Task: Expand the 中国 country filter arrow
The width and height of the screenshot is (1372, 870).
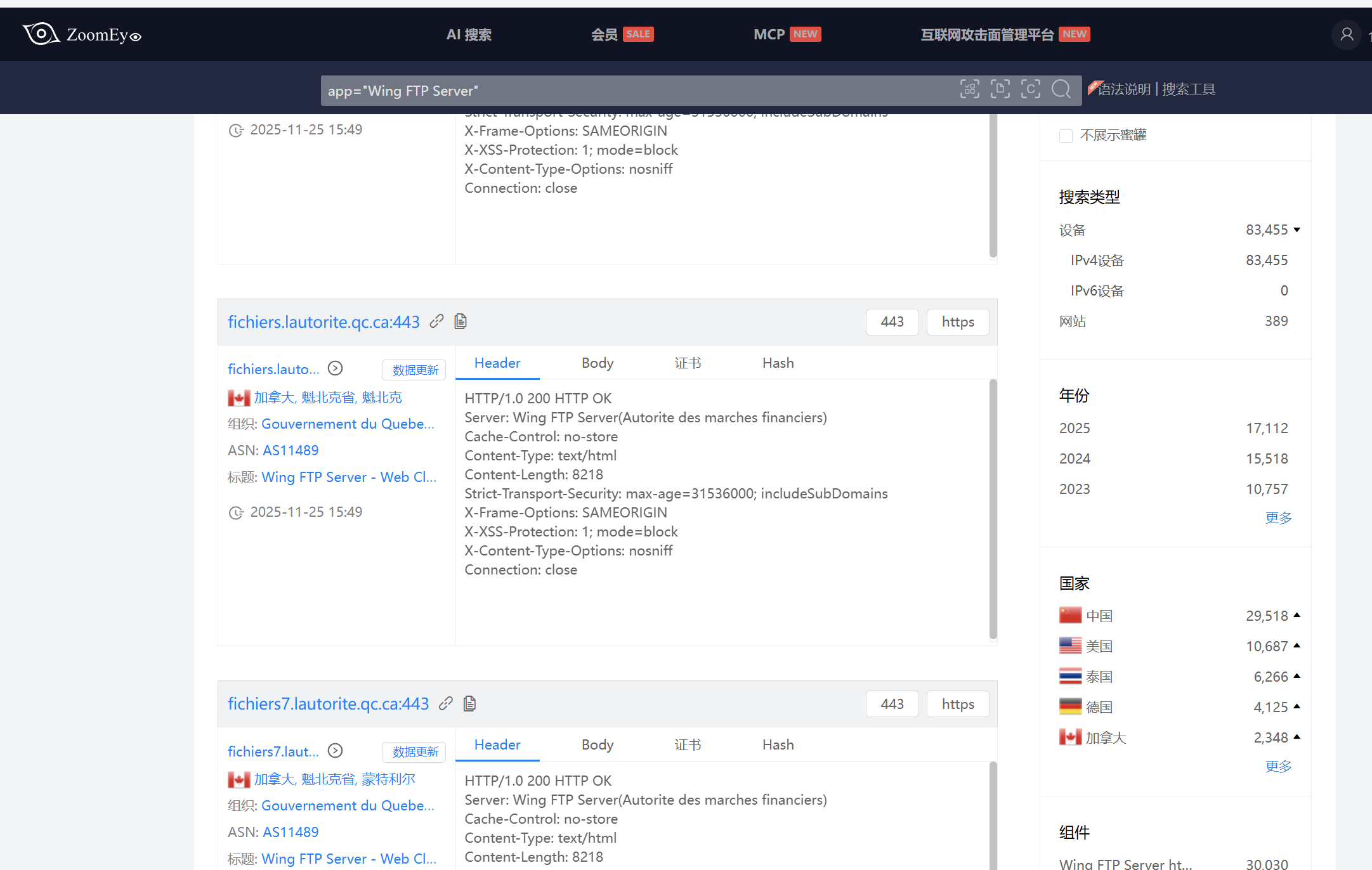Action: click(x=1297, y=615)
